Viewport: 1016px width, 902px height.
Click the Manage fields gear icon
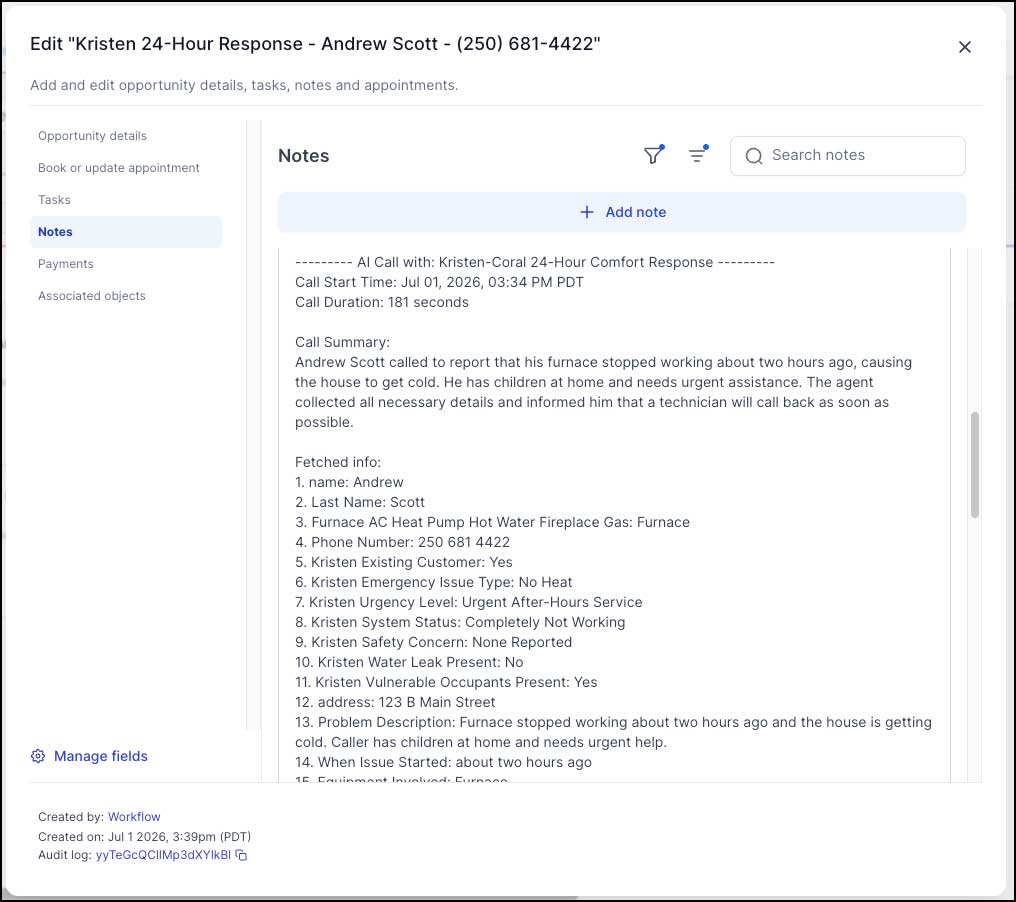pyautogui.click(x=38, y=756)
